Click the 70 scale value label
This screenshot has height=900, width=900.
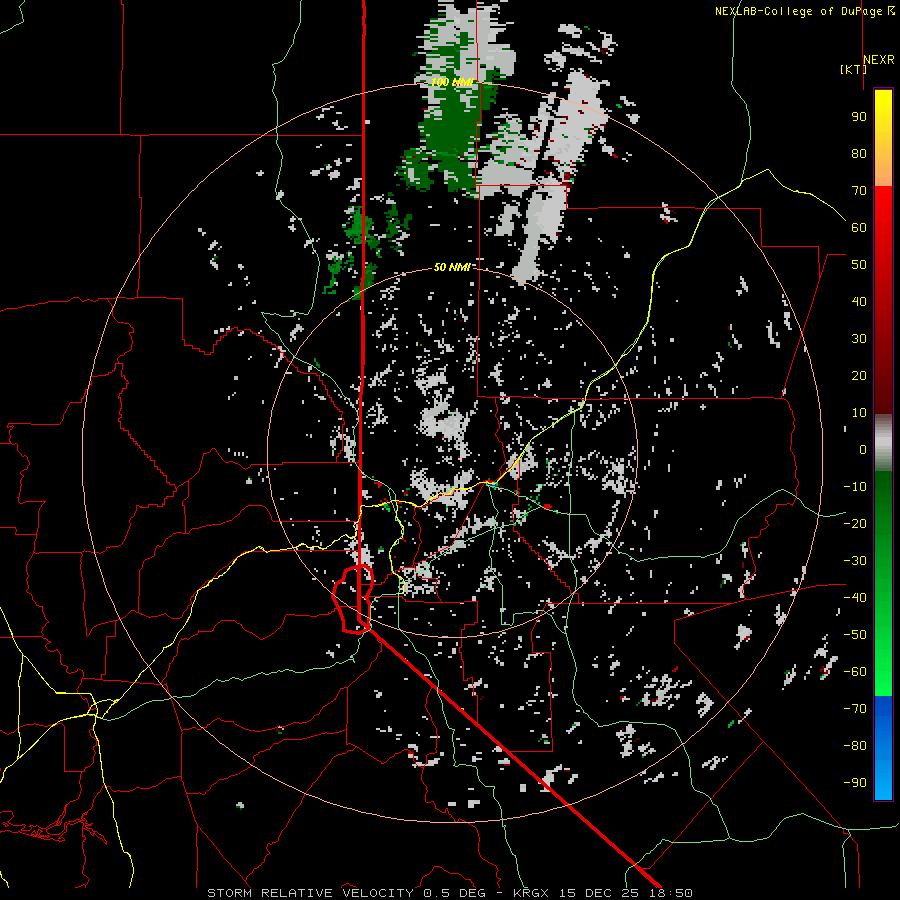point(859,191)
